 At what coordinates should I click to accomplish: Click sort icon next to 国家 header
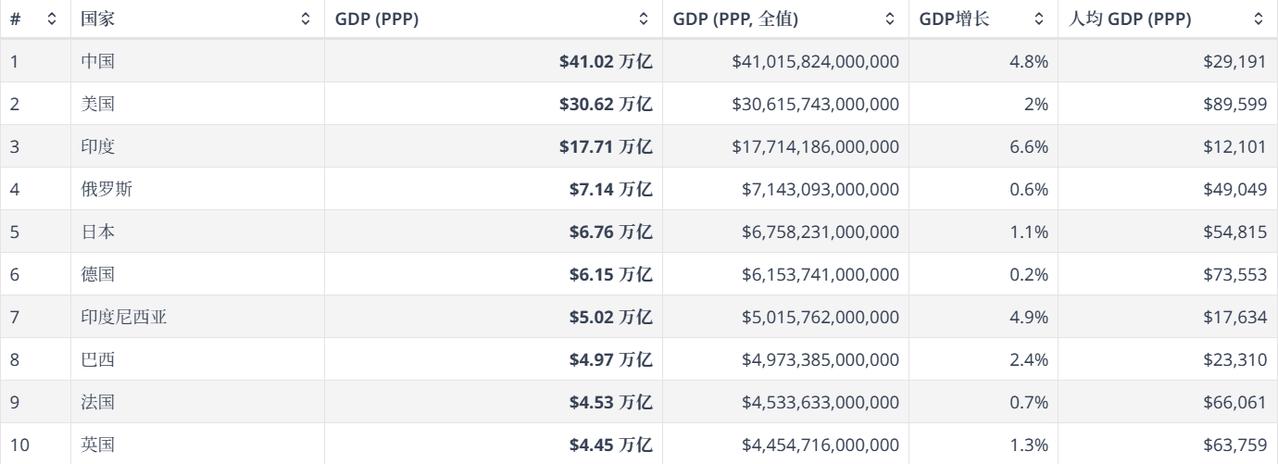click(x=305, y=19)
